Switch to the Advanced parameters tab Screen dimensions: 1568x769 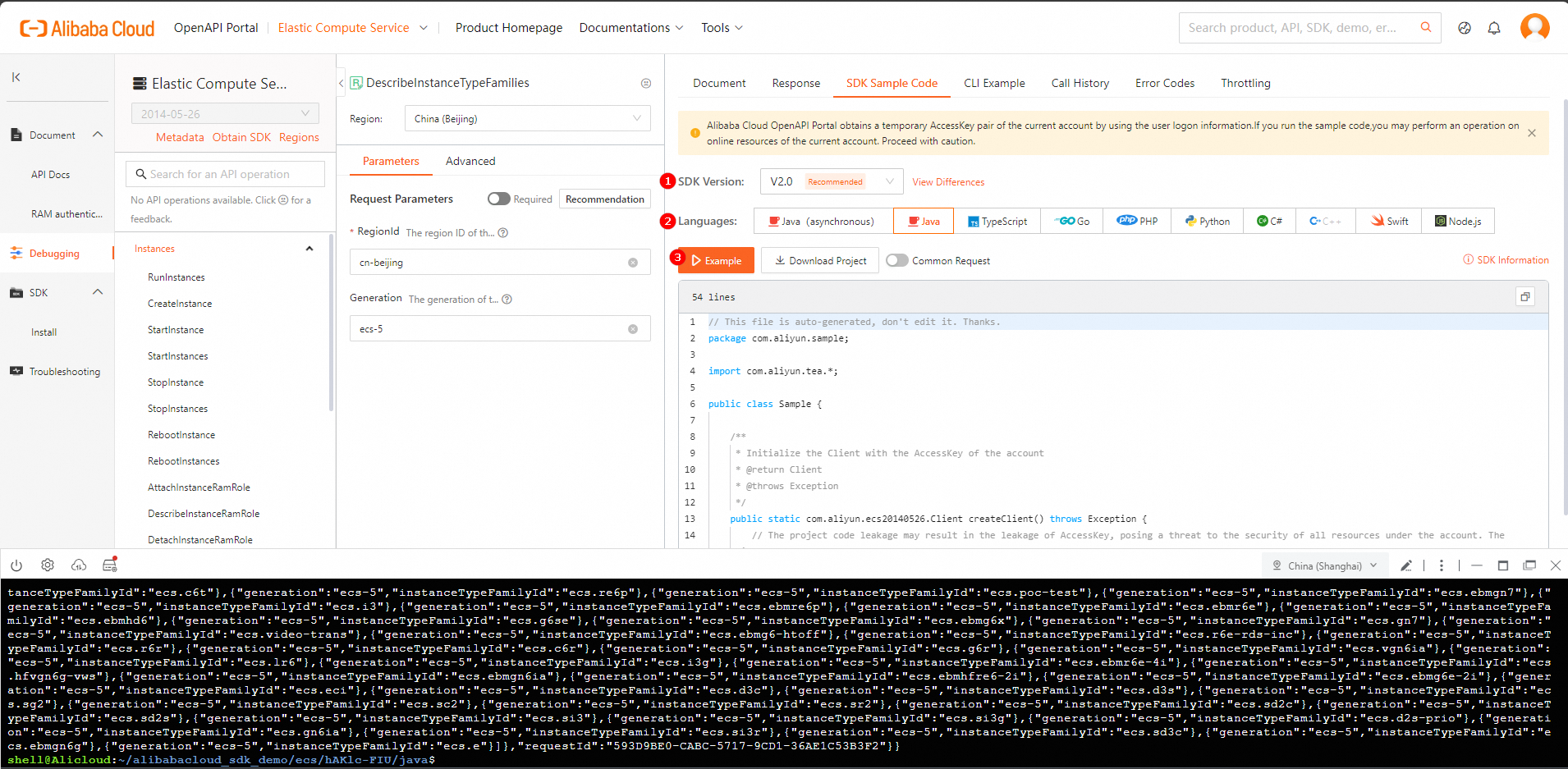[470, 161]
